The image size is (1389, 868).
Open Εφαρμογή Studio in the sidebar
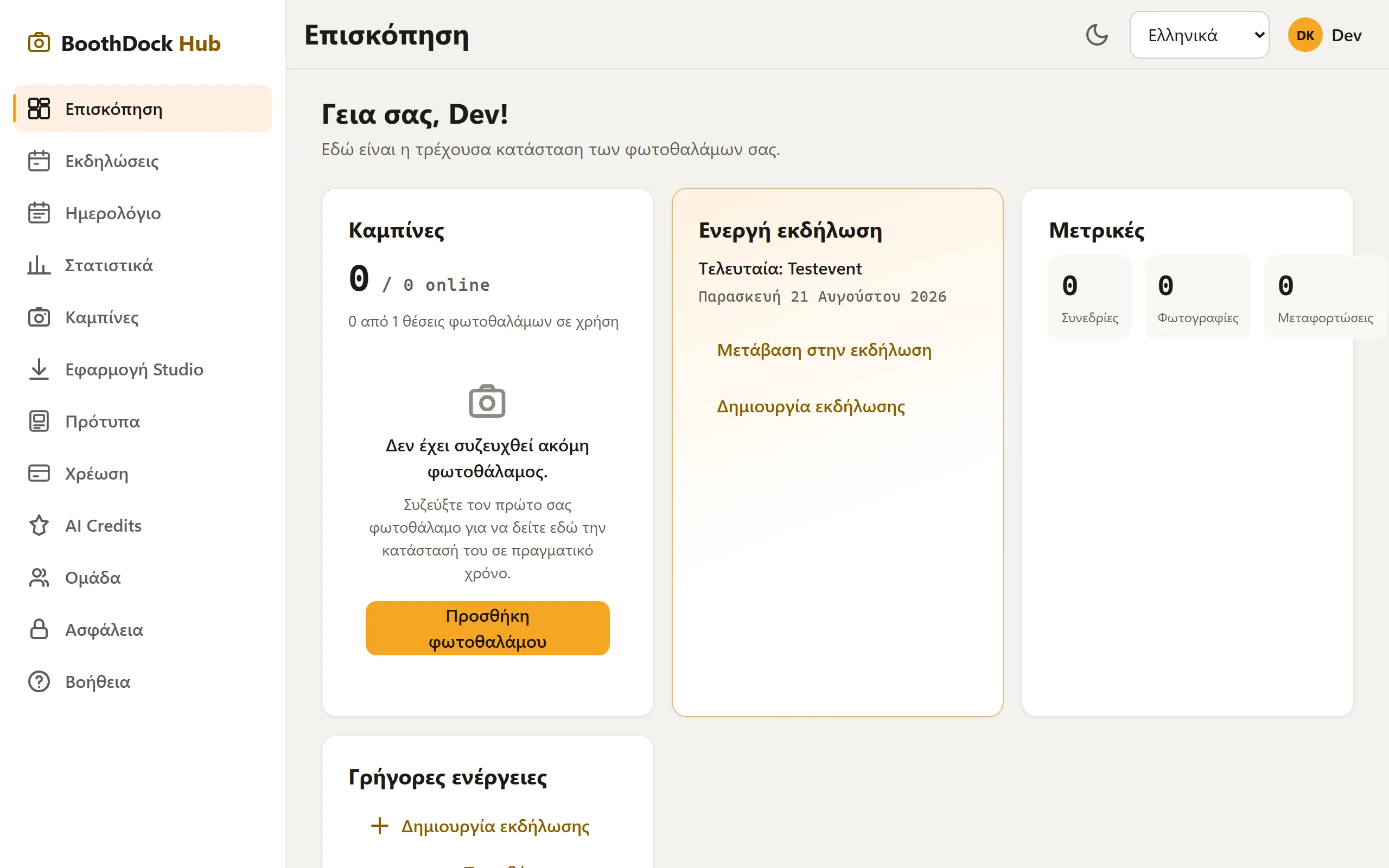pos(142,369)
